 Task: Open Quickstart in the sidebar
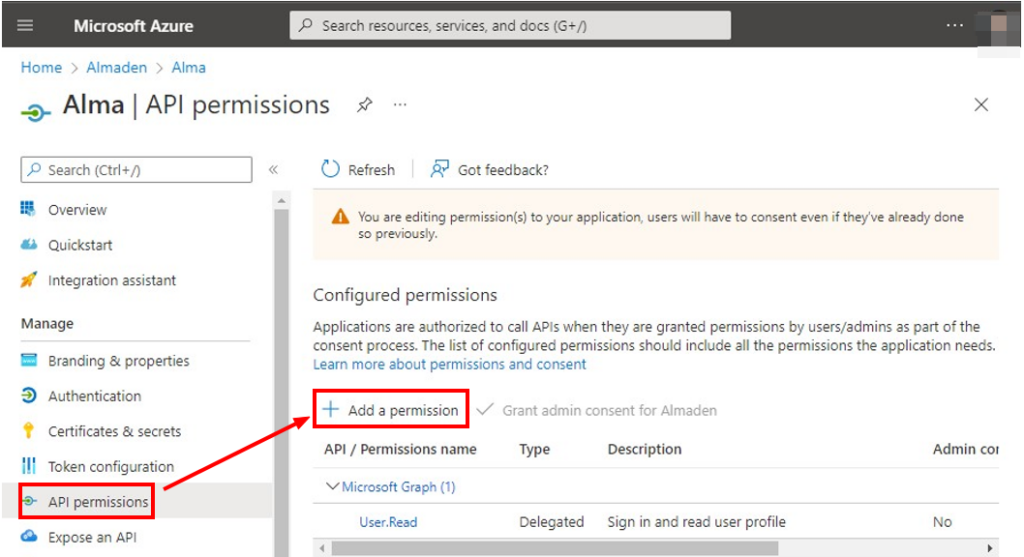pyautogui.click(x=80, y=245)
